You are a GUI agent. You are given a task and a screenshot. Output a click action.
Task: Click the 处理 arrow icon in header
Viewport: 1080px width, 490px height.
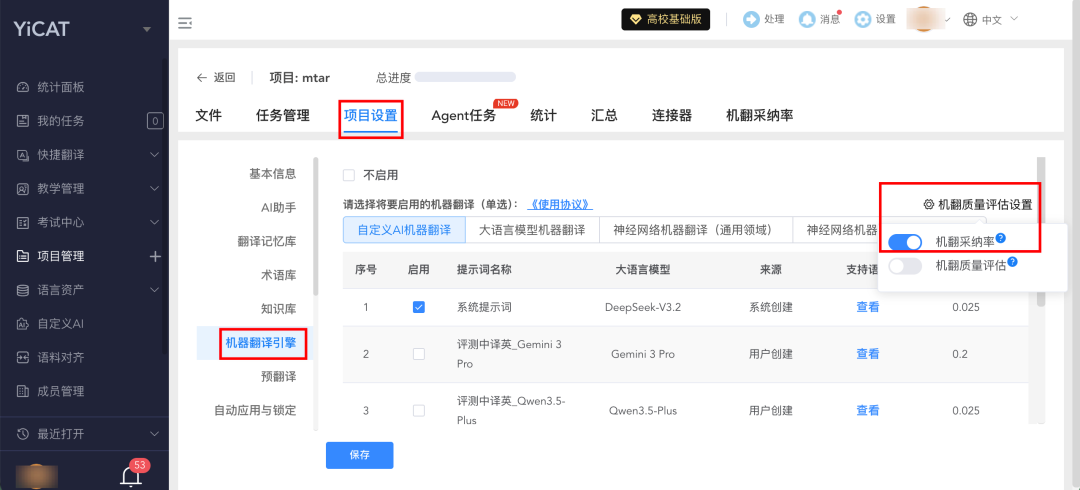click(751, 19)
